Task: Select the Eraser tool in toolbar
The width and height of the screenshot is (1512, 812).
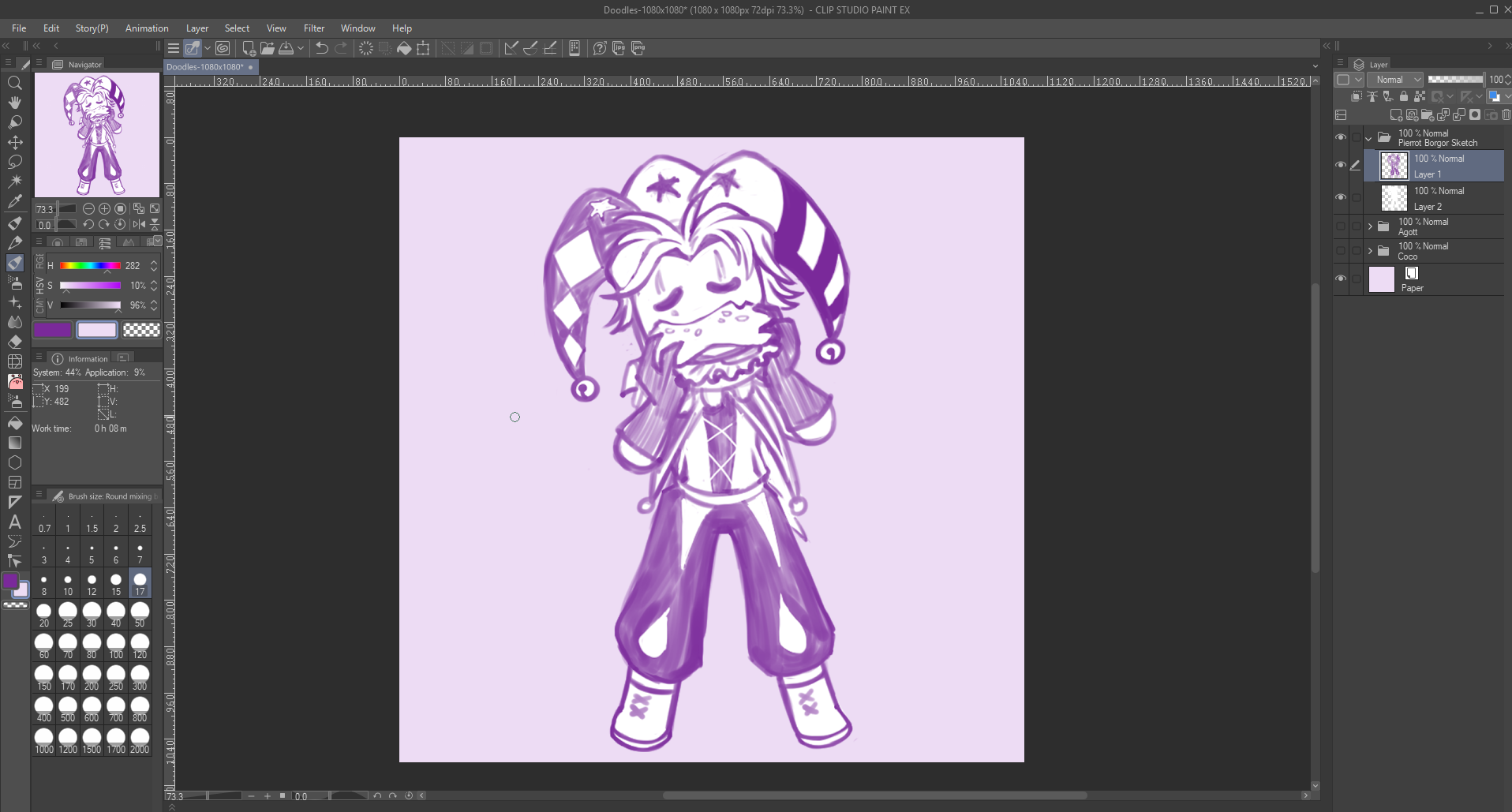Action: click(14, 342)
